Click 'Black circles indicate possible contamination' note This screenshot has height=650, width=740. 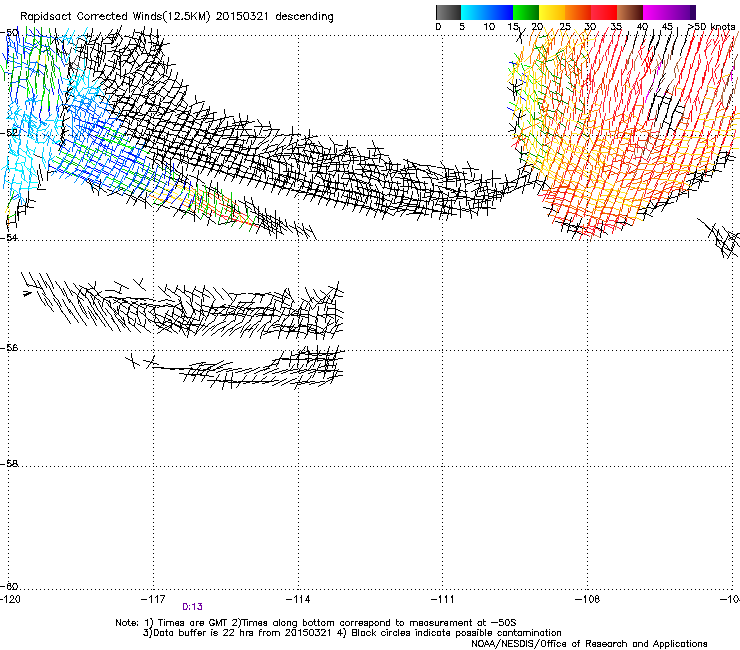pos(456,633)
